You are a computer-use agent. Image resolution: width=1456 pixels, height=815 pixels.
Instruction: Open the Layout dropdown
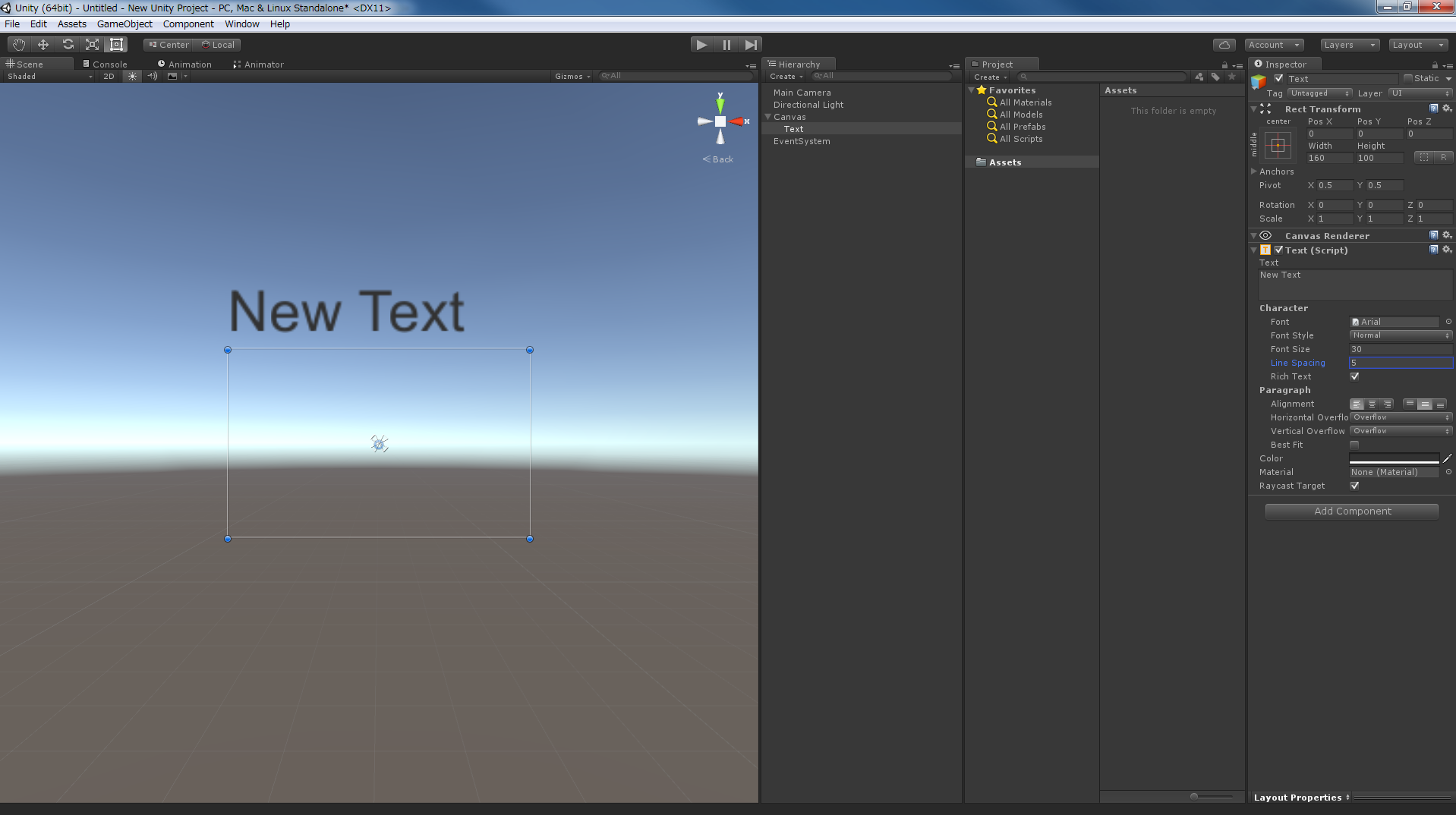point(1418,45)
